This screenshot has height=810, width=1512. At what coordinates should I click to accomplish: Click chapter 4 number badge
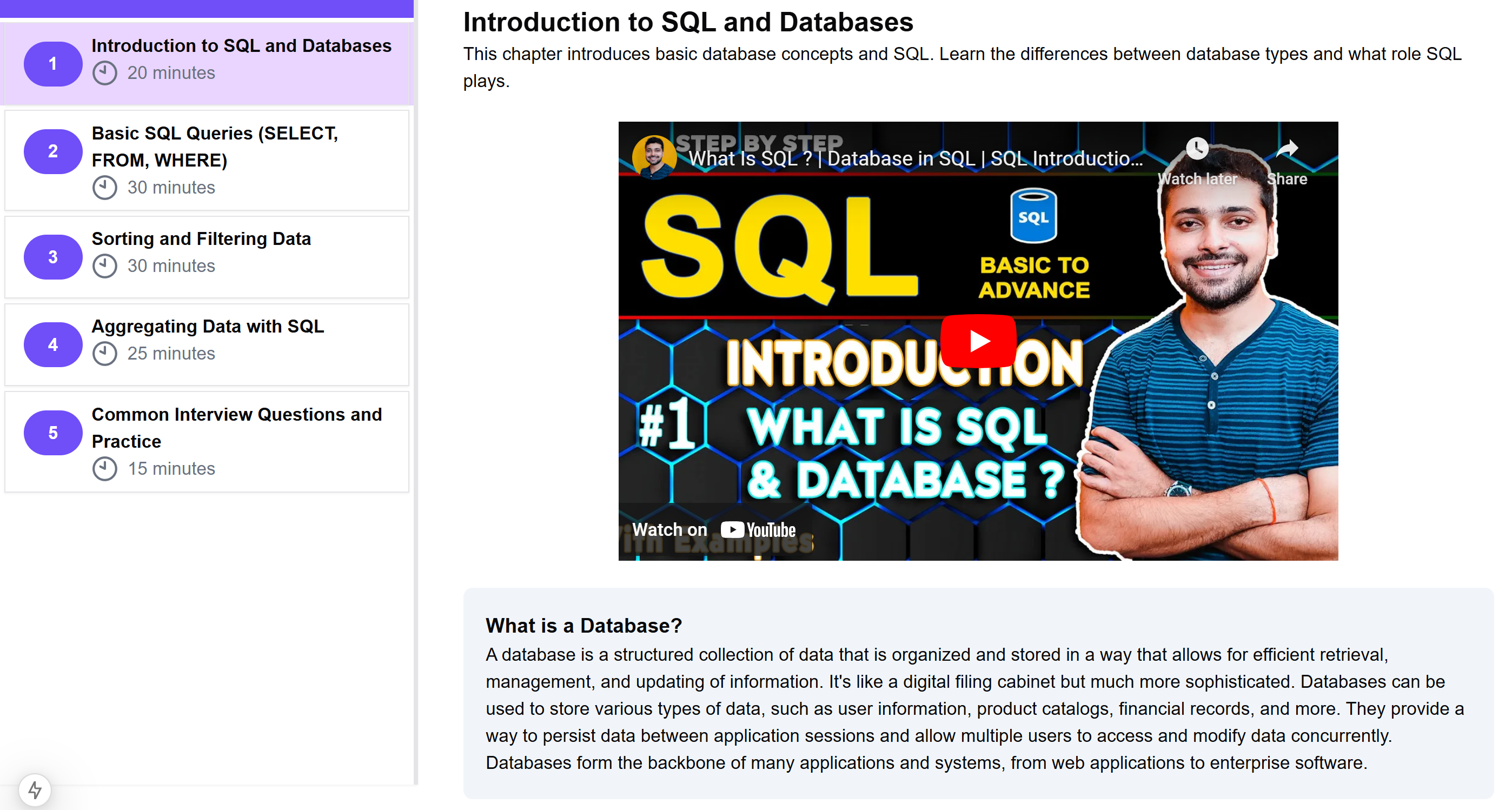pyautogui.click(x=53, y=344)
